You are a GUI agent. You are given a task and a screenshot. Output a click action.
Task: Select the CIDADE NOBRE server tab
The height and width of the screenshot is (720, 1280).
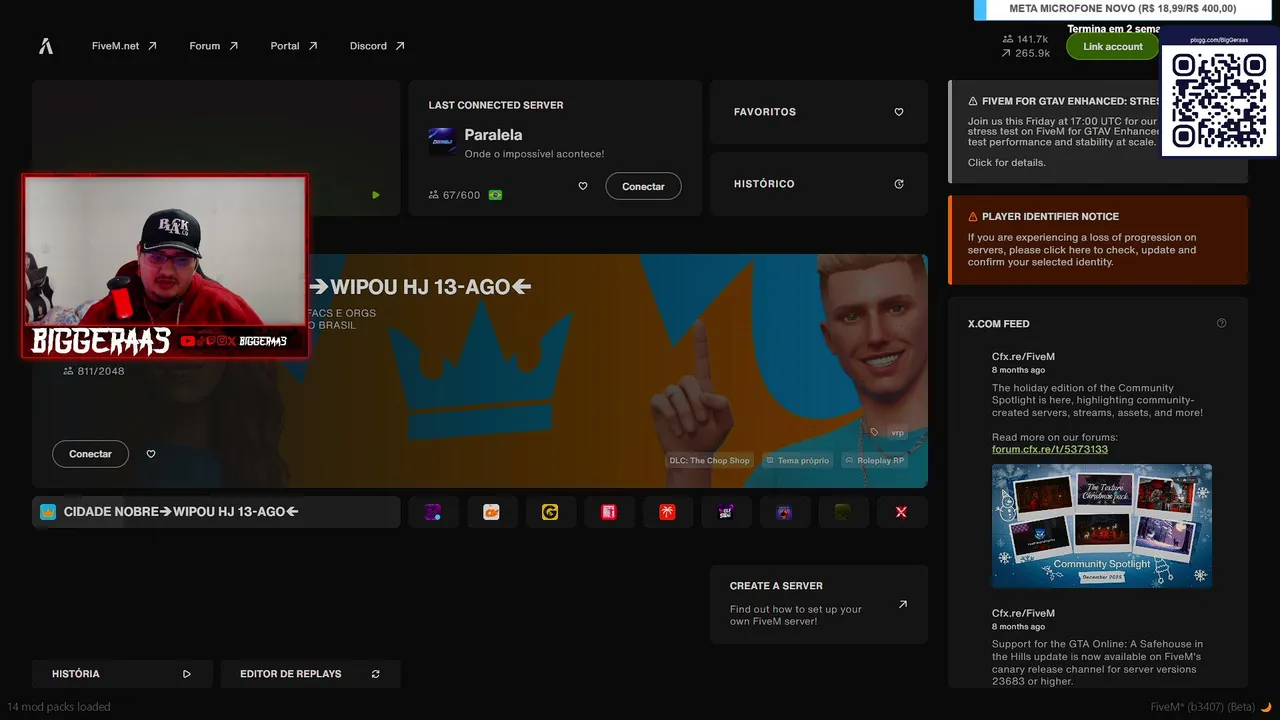(x=216, y=512)
